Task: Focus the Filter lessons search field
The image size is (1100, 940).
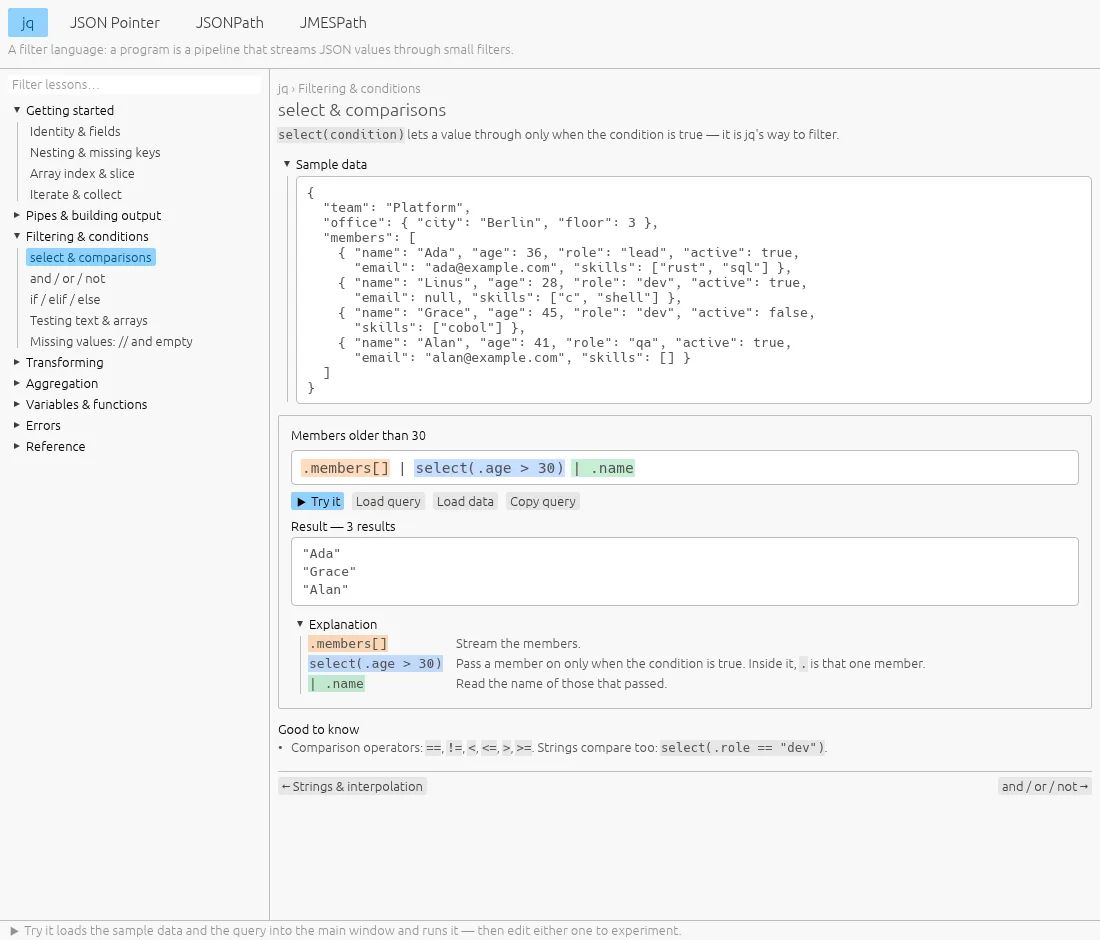Action: [x=135, y=84]
